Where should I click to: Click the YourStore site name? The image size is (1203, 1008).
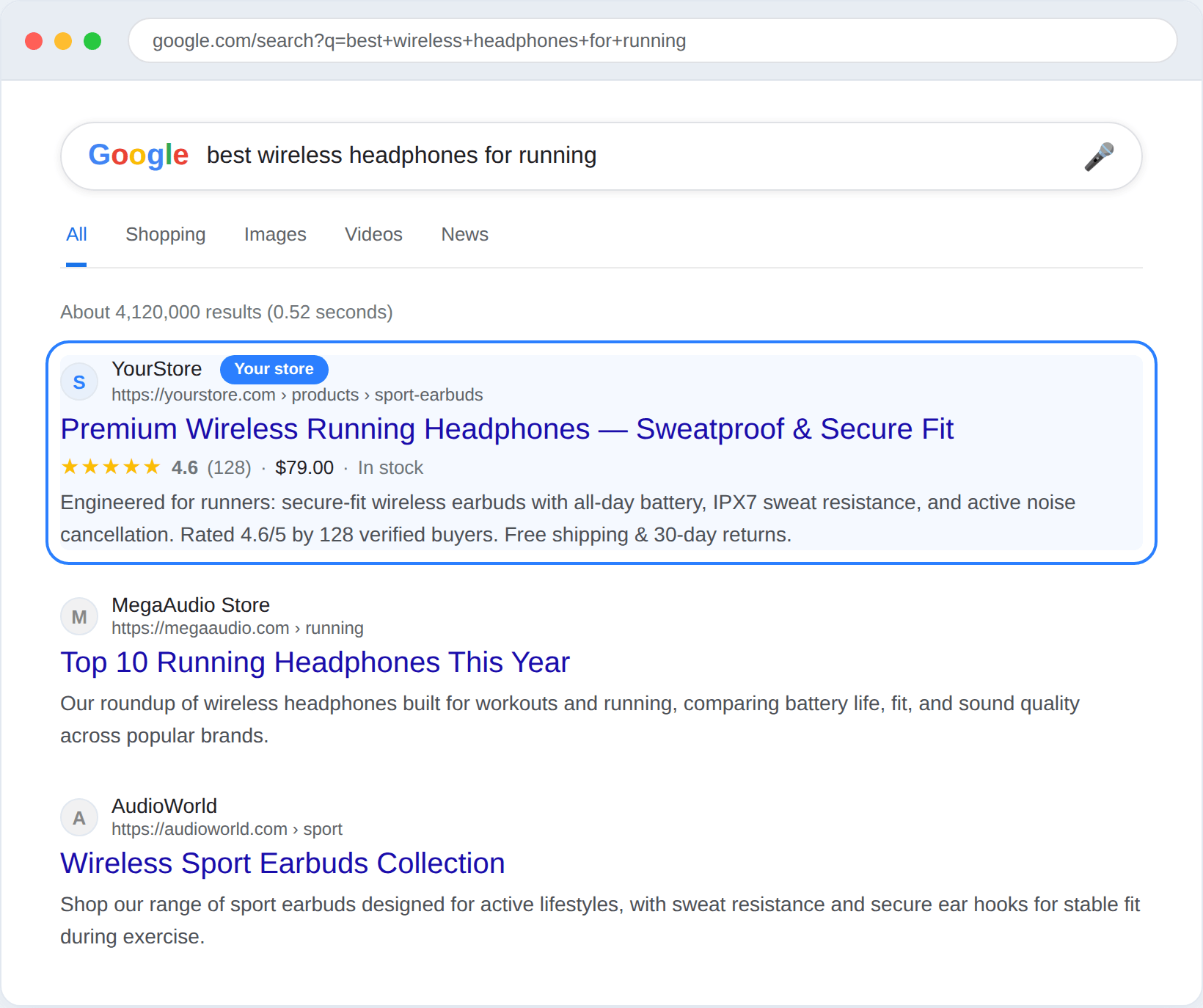tap(157, 369)
